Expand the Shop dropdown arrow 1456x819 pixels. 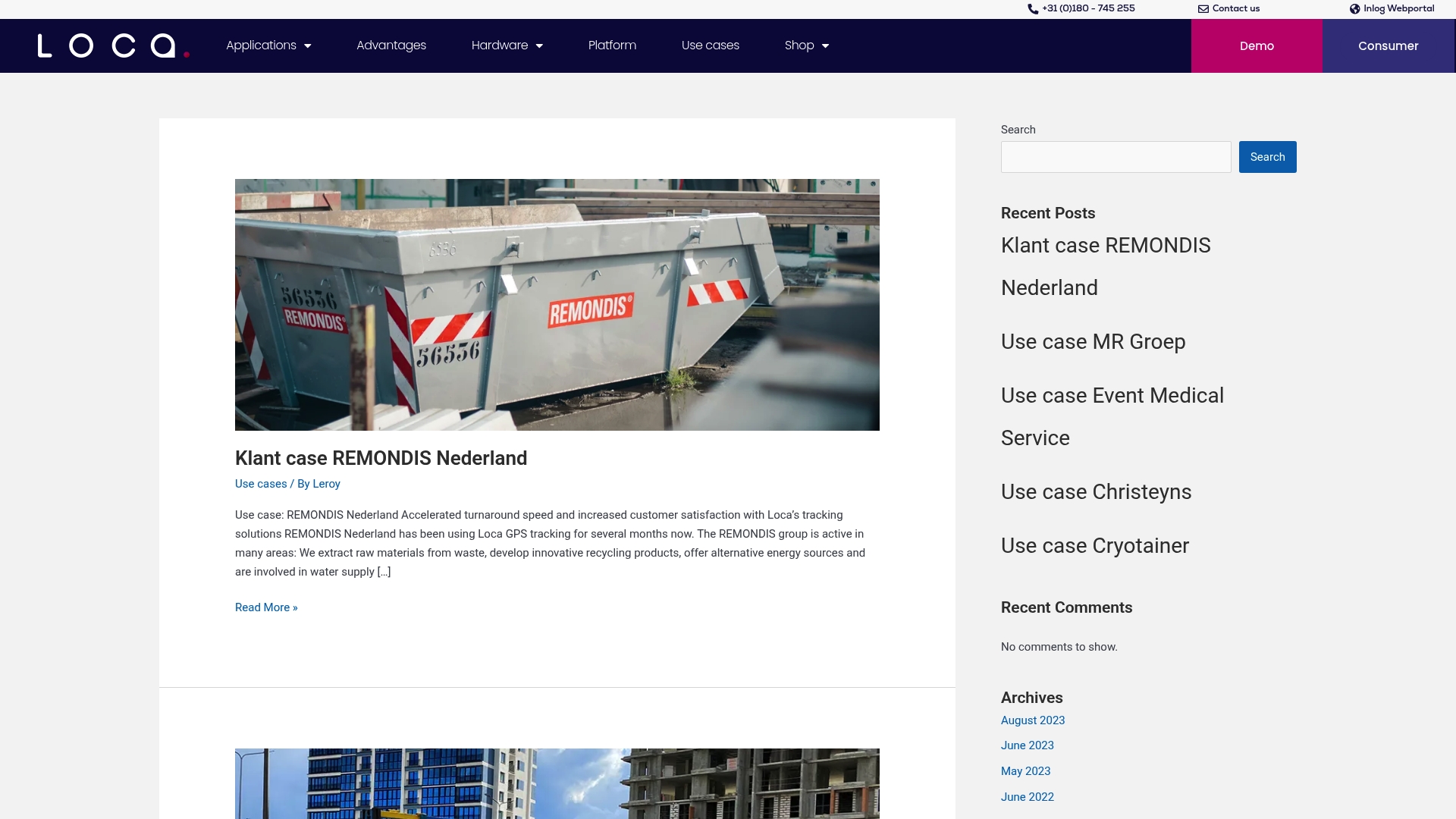click(825, 46)
